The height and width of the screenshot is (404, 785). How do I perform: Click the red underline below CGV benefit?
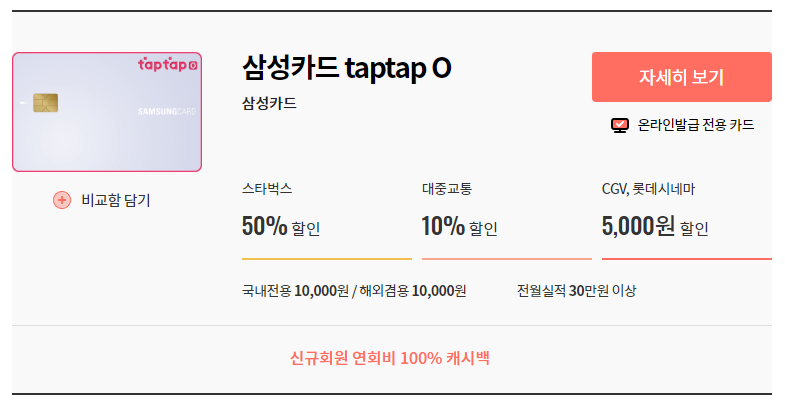(686, 259)
